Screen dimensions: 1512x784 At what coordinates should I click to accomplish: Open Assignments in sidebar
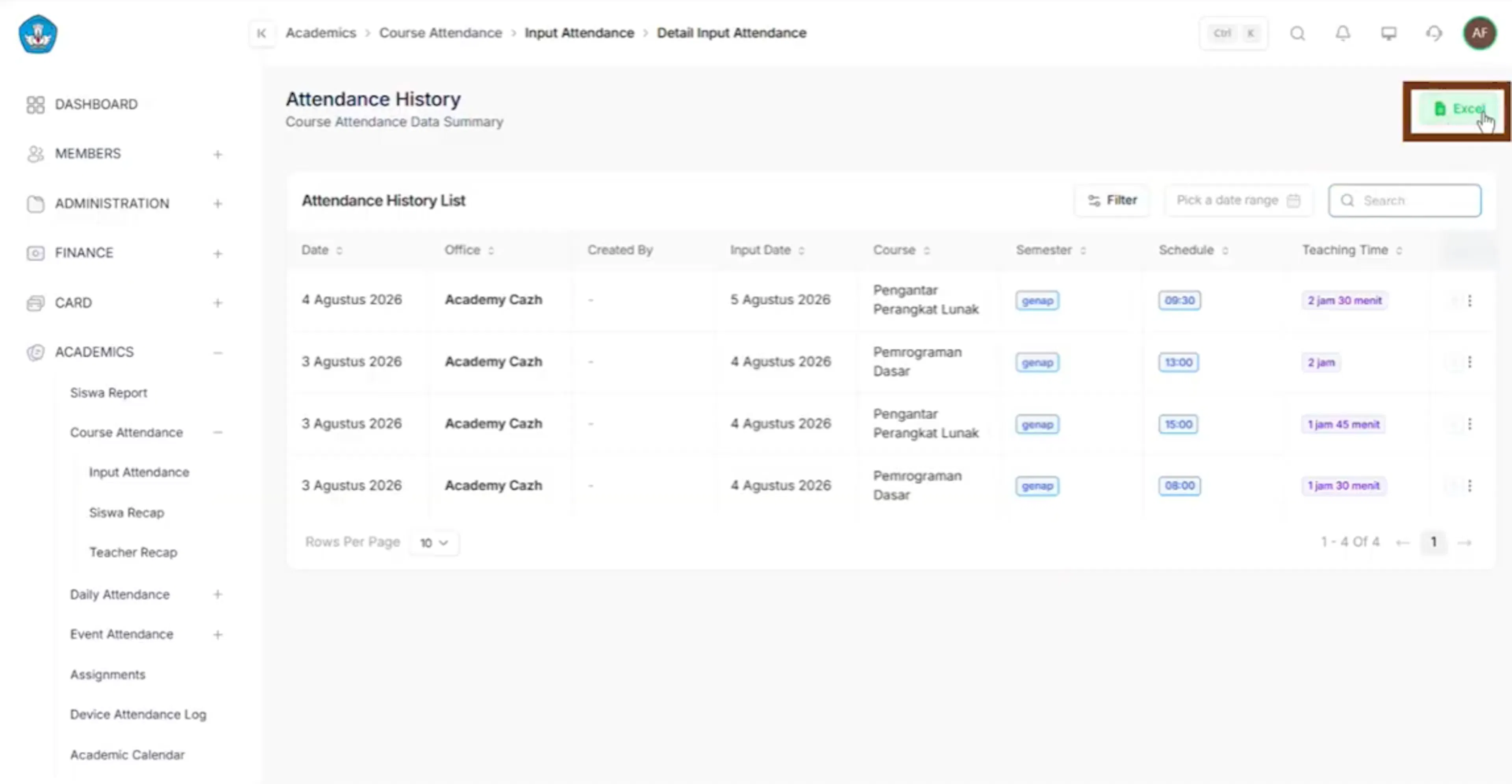(x=107, y=675)
